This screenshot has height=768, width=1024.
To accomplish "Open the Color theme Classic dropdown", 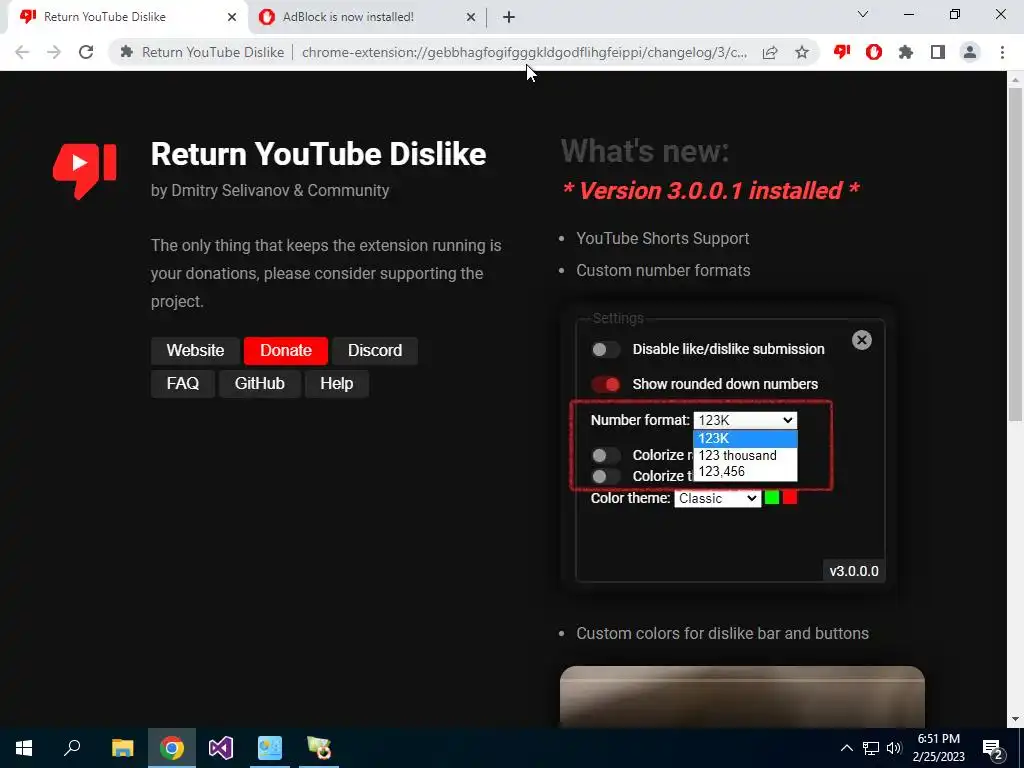I will pyautogui.click(x=717, y=498).
